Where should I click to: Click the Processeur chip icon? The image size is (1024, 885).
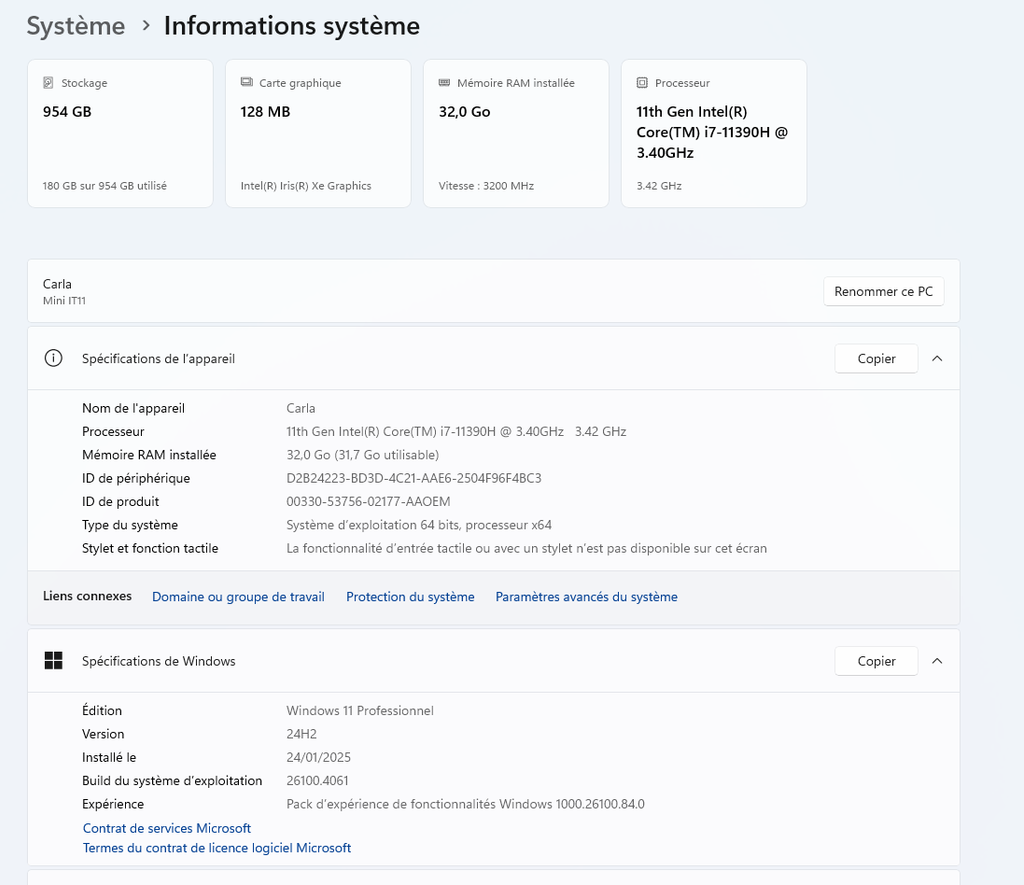click(642, 82)
